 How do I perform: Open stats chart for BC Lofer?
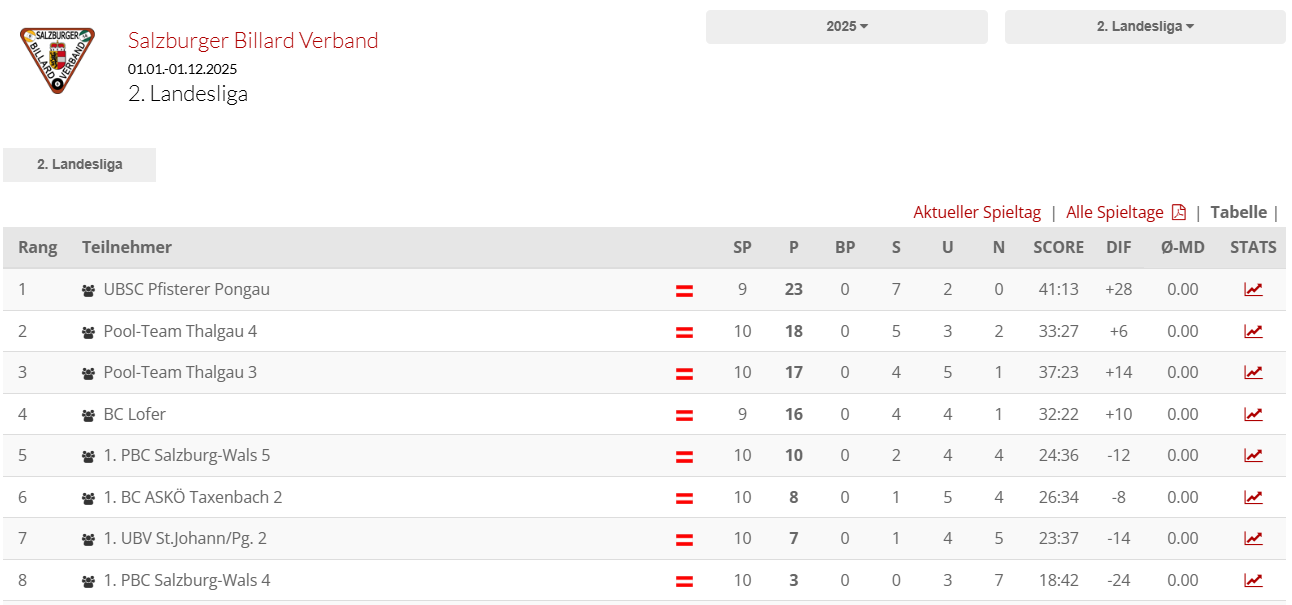(1253, 414)
